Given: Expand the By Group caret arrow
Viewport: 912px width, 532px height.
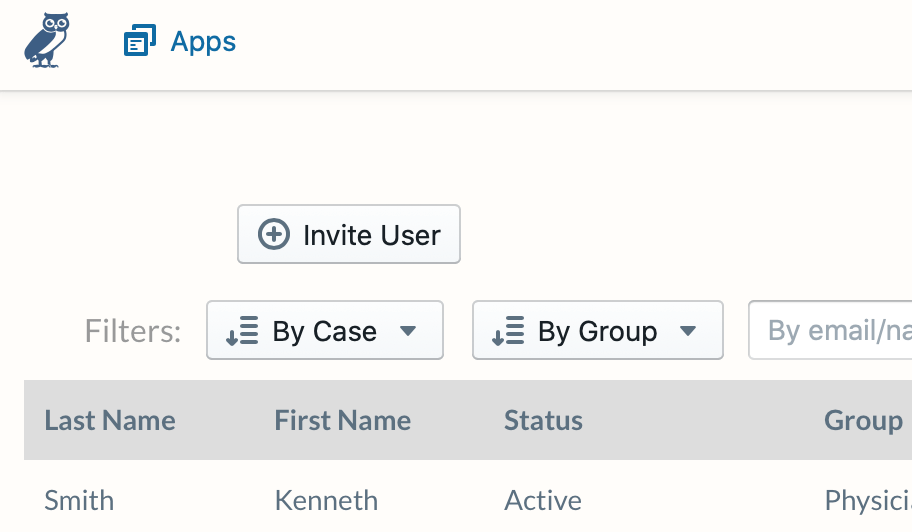Looking at the screenshot, I should click(x=688, y=331).
